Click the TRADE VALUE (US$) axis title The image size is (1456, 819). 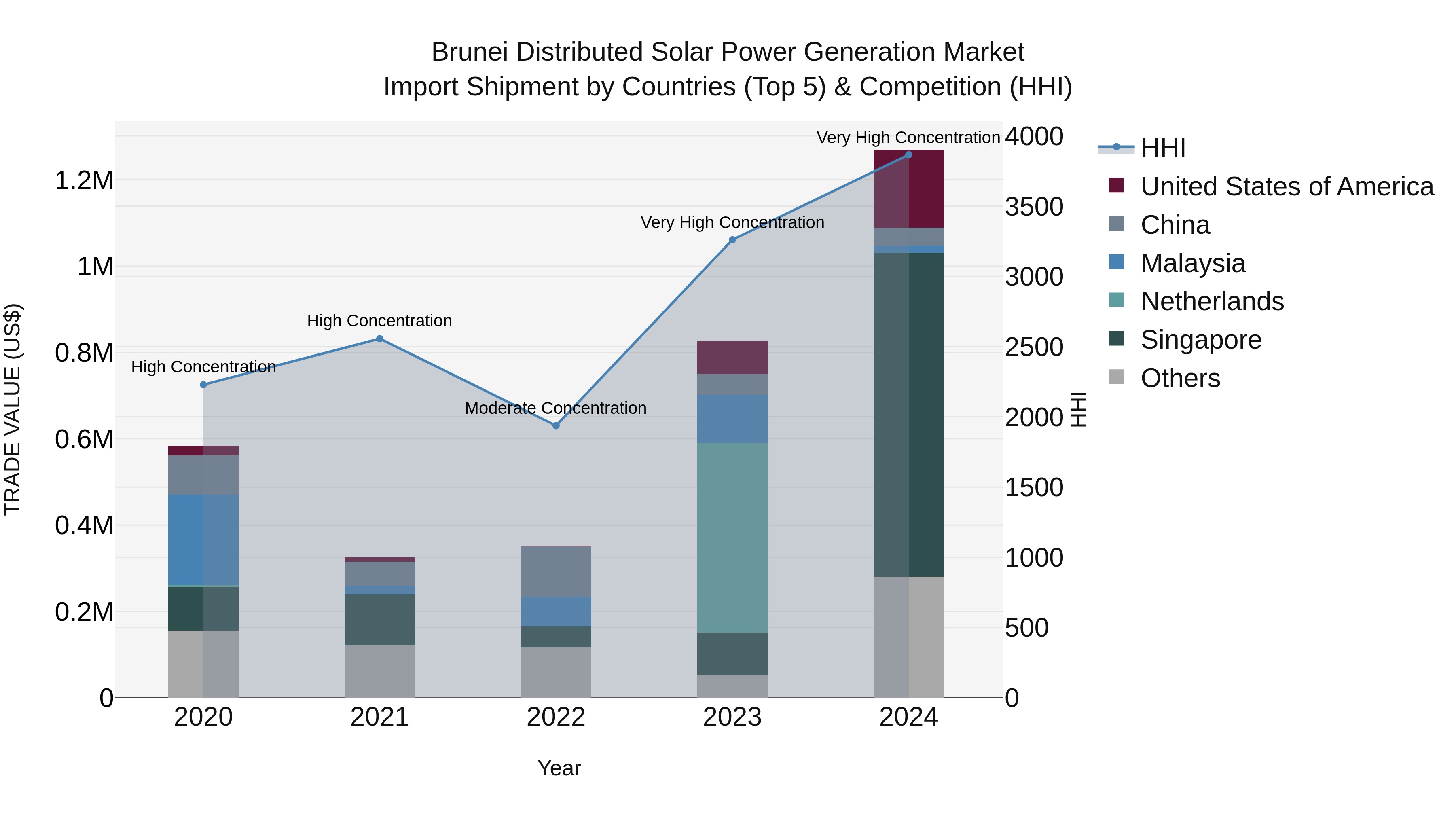[x=13, y=409]
